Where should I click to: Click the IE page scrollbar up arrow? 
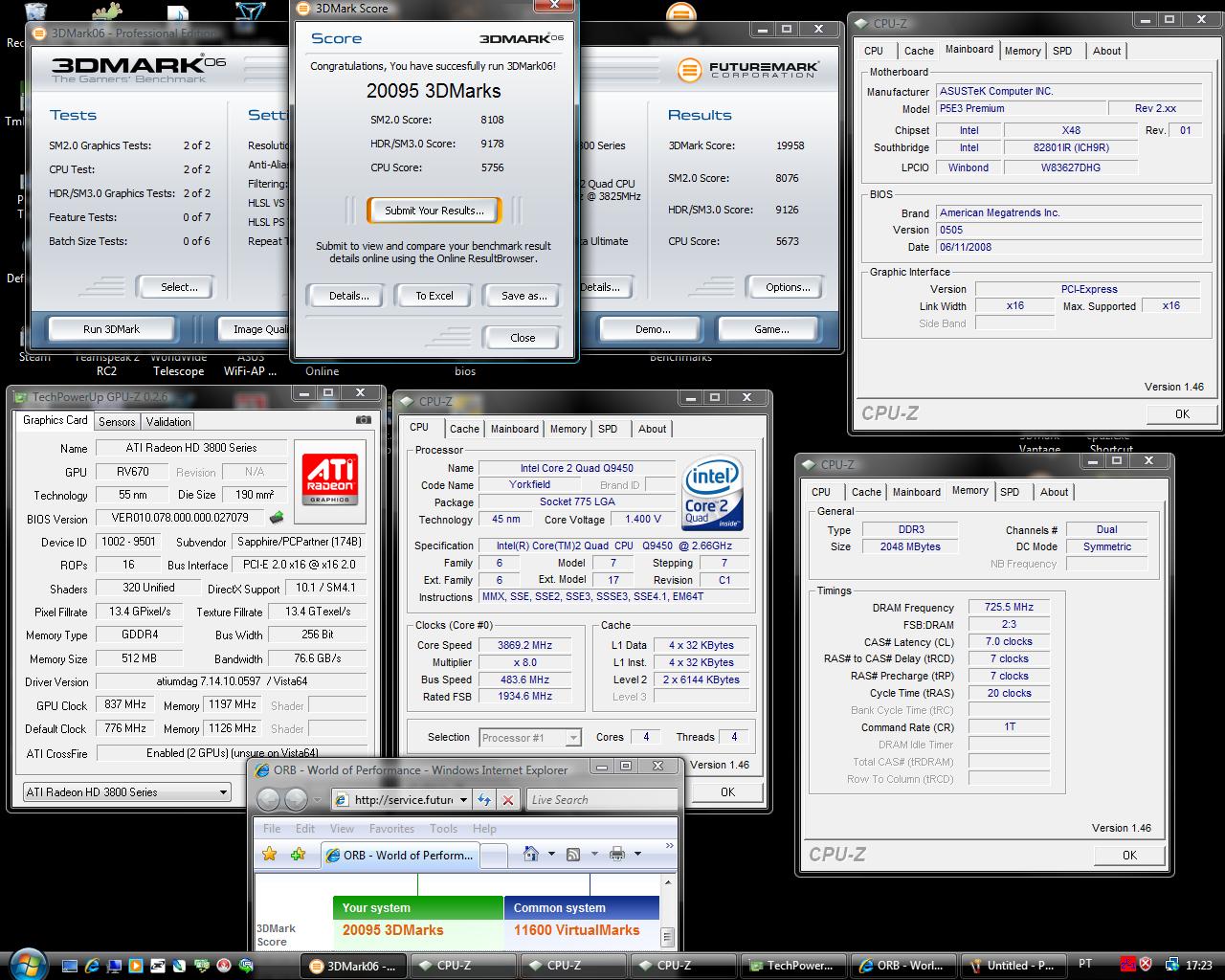(x=668, y=881)
